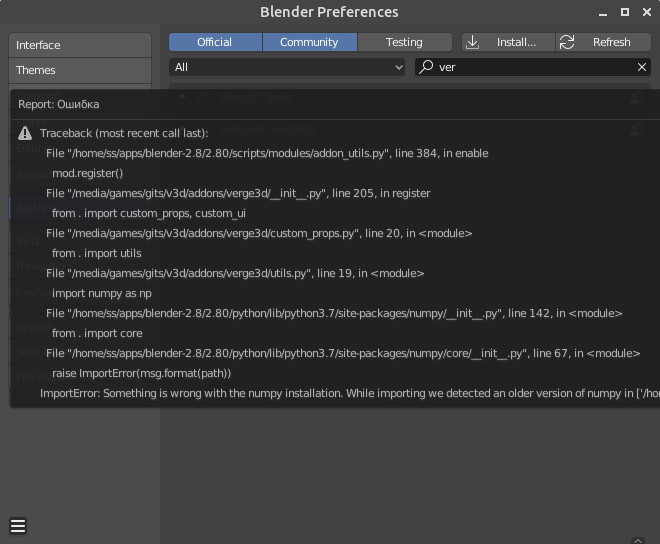Click the 'ImportError: Something is wrong' message
The height and width of the screenshot is (544, 660).
pyautogui.click(x=350, y=393)
